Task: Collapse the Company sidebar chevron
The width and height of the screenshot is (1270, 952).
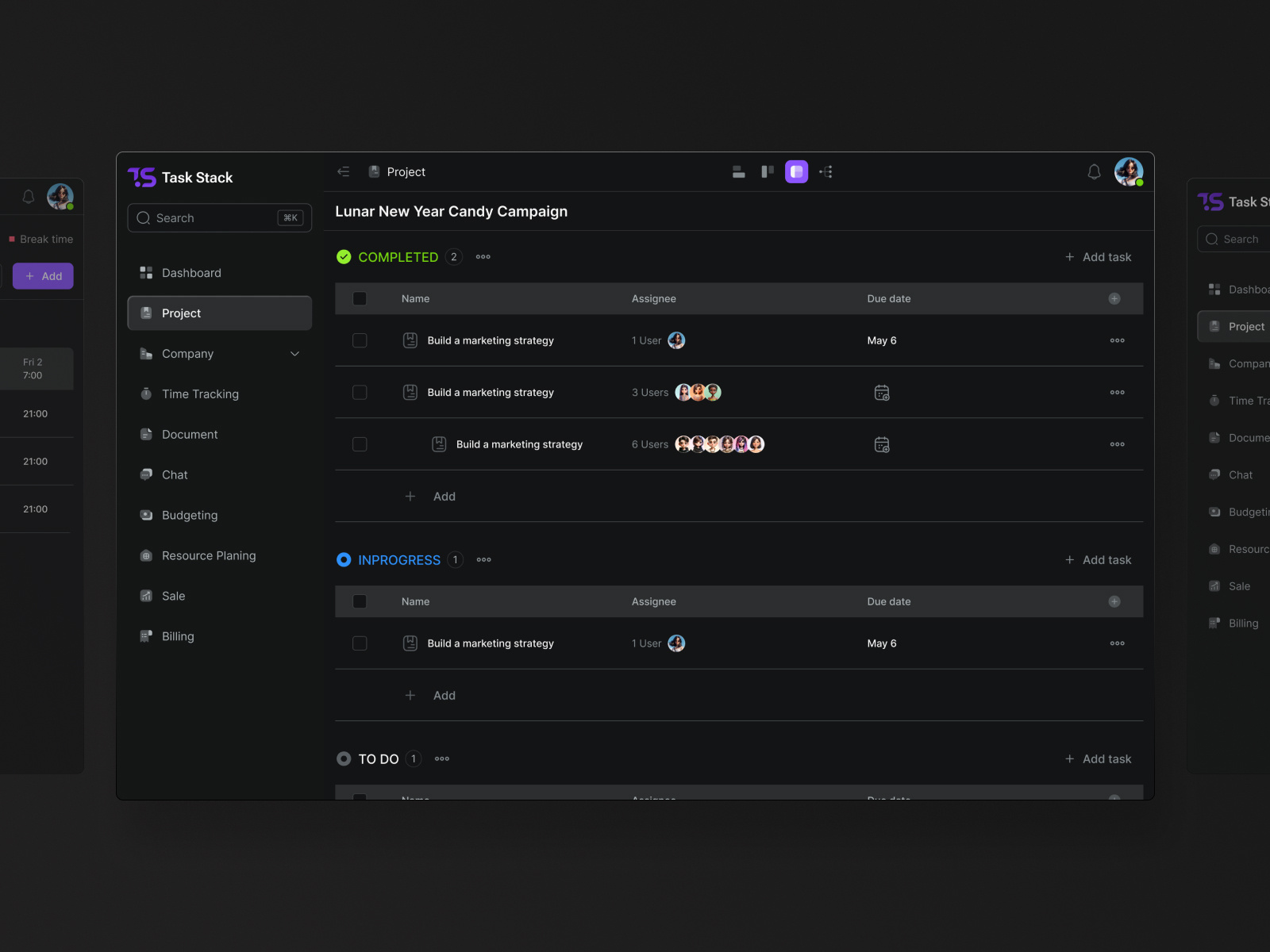Action: coord(294,353)
